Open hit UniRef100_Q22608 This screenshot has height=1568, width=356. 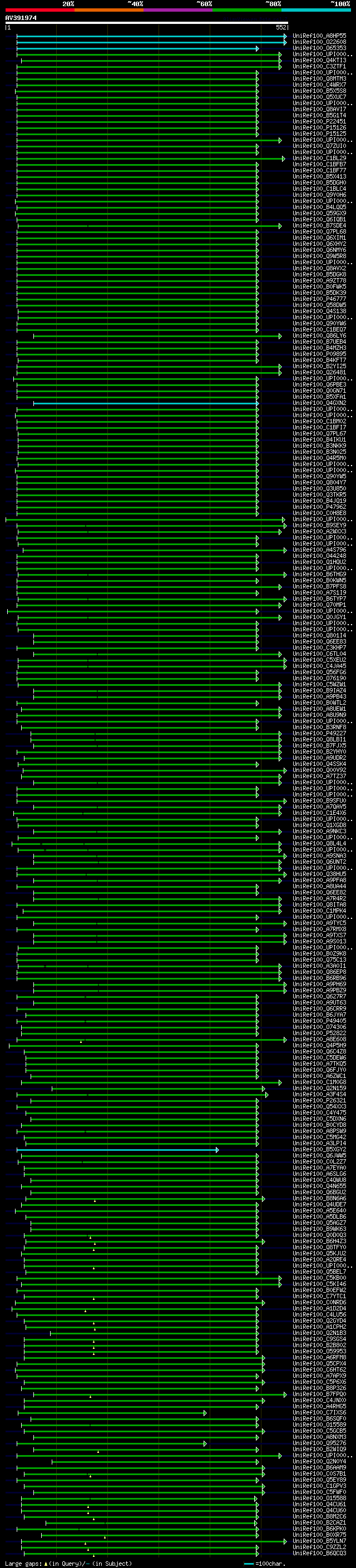(x=319, y=42)
